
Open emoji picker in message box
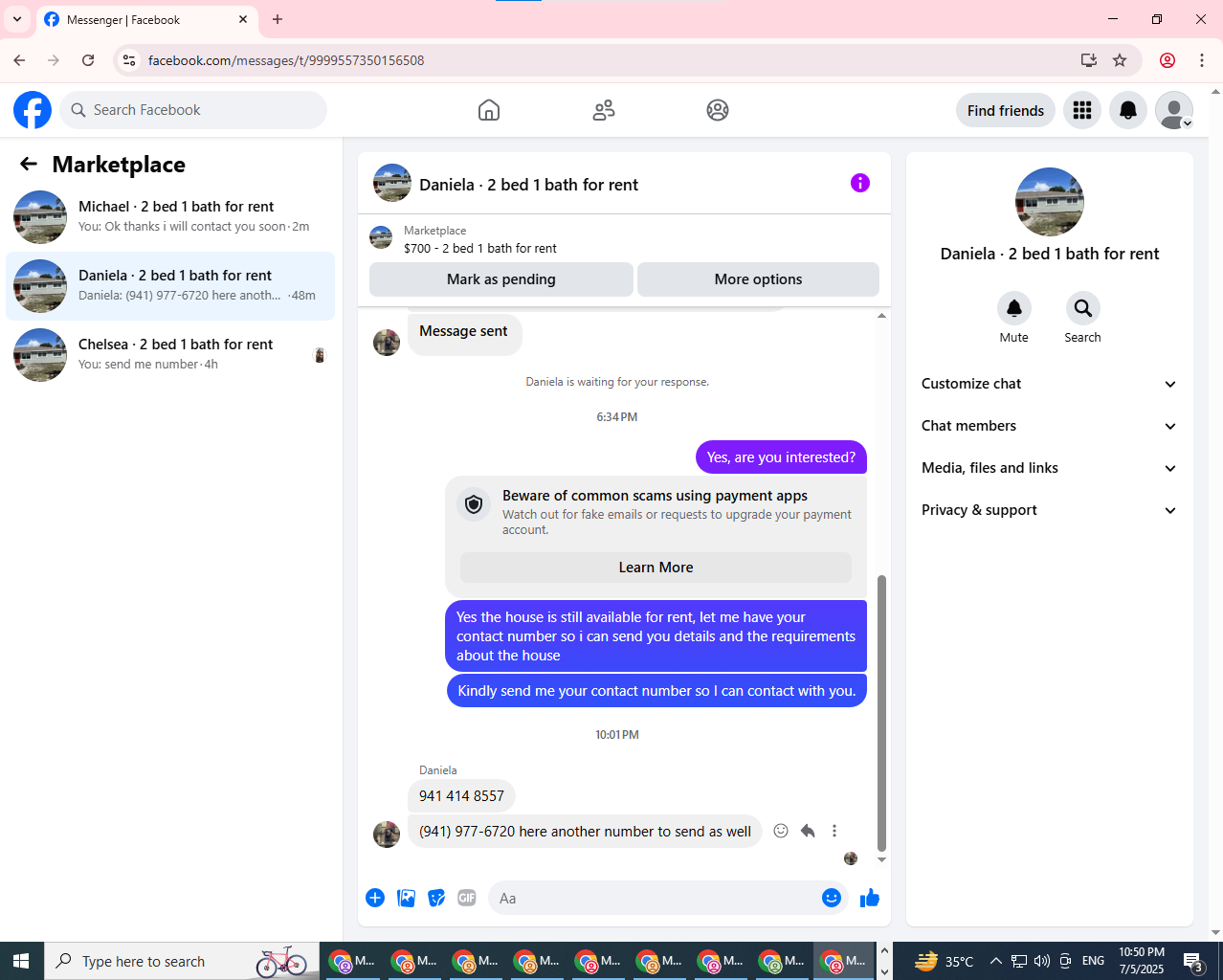[832, 898]
